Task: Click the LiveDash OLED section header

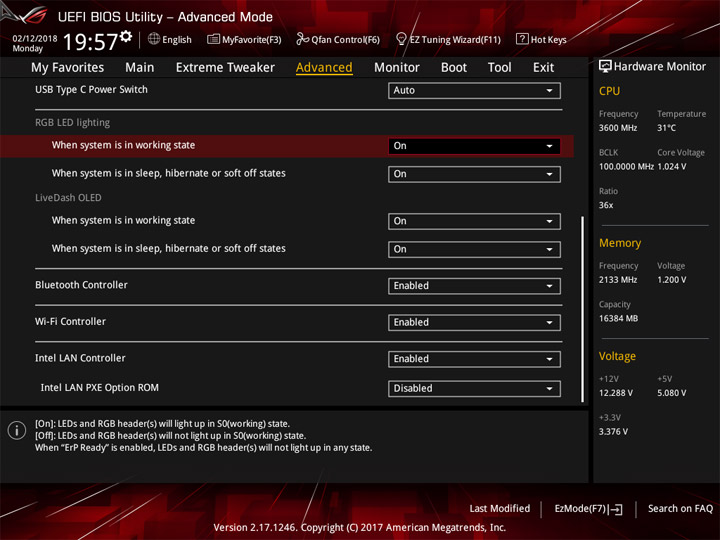Action: [68, 198]
